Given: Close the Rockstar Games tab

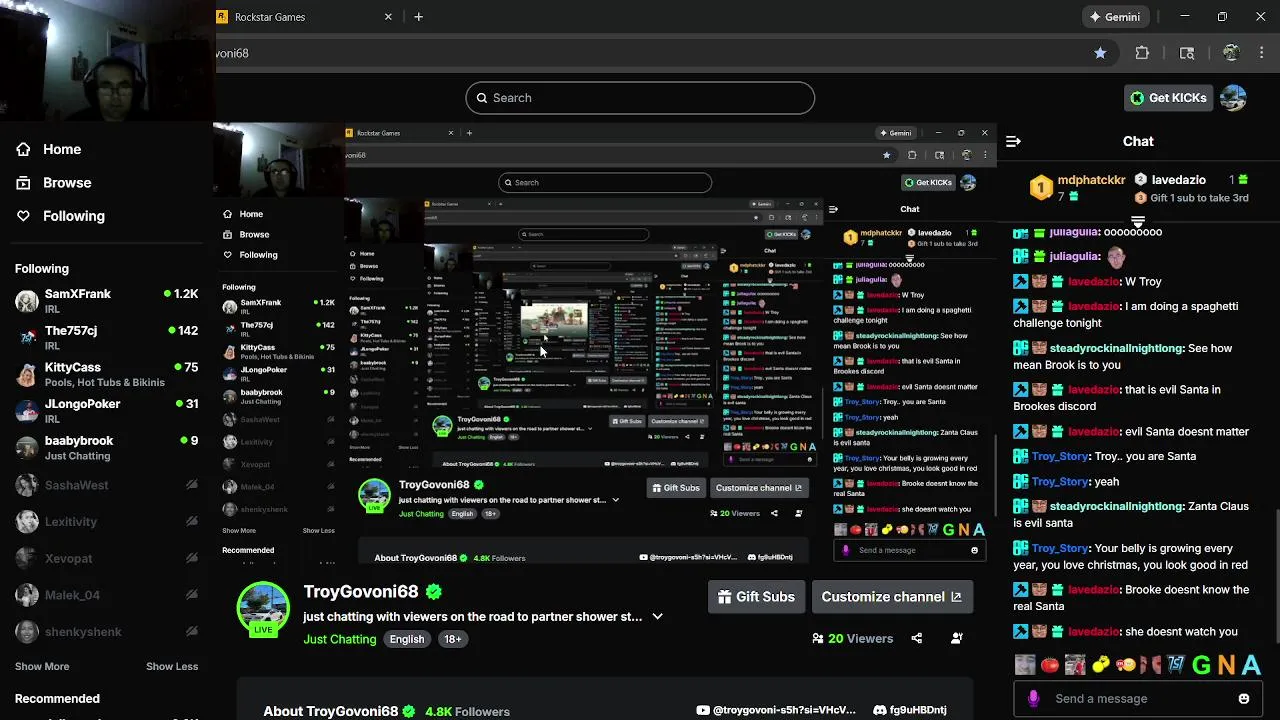Looking at the screenshot, I should coord(389,17).
